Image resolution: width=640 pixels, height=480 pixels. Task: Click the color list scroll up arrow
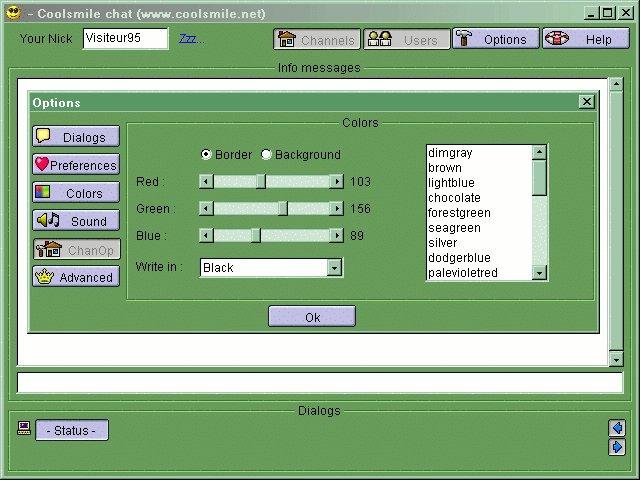pos(539,152)
